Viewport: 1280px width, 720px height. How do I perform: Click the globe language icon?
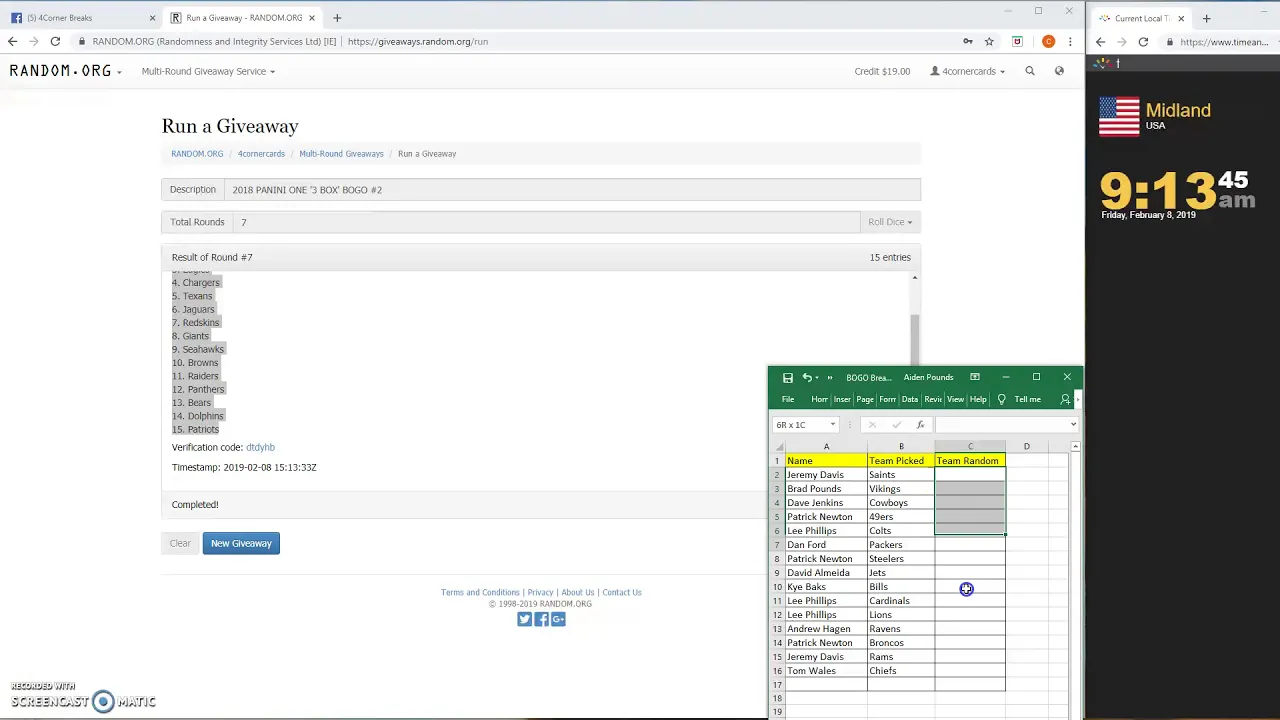click(1059, 71)
